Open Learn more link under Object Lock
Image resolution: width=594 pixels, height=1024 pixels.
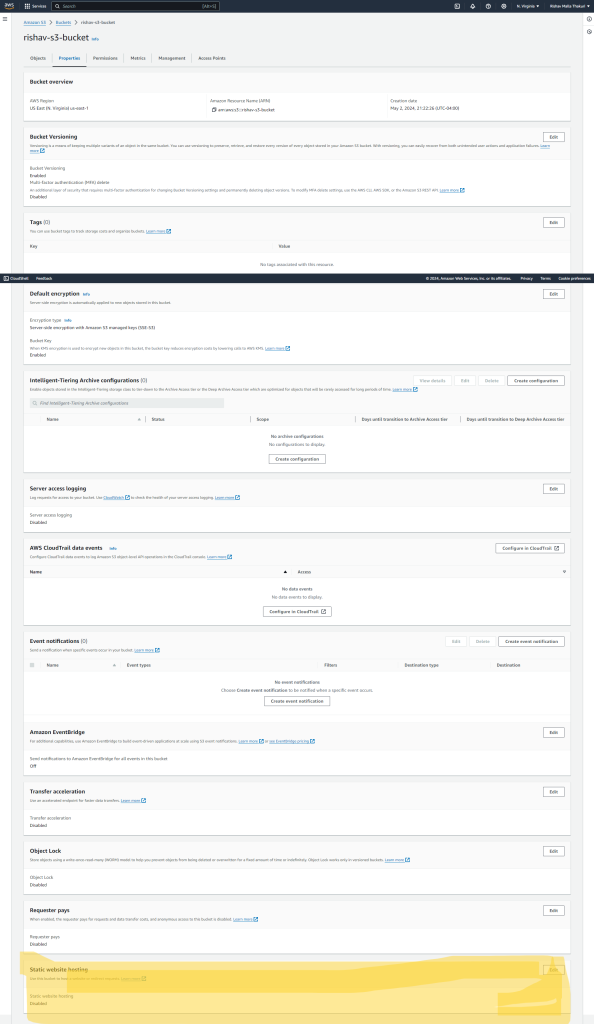click(397, 860)
